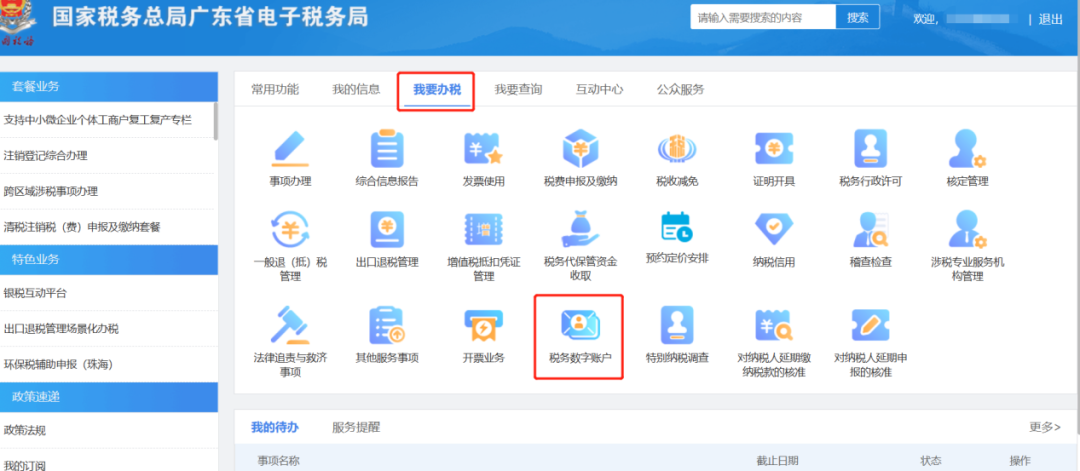Open 支持中小微企业个体工商户复工复产专栏
The height and width of the screenshot is (471, 1080).
[98, 120]
